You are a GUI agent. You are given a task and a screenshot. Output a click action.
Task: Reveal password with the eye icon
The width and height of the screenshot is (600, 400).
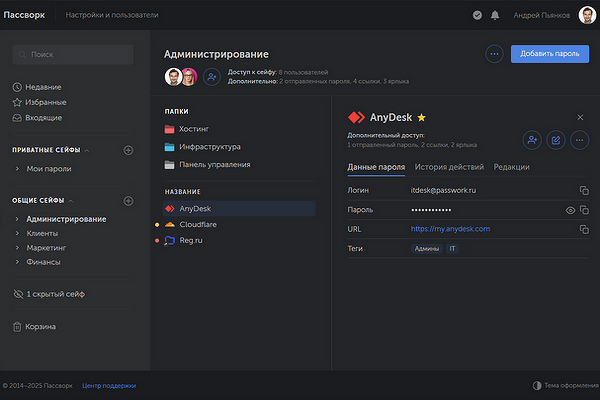coord(570,210)
